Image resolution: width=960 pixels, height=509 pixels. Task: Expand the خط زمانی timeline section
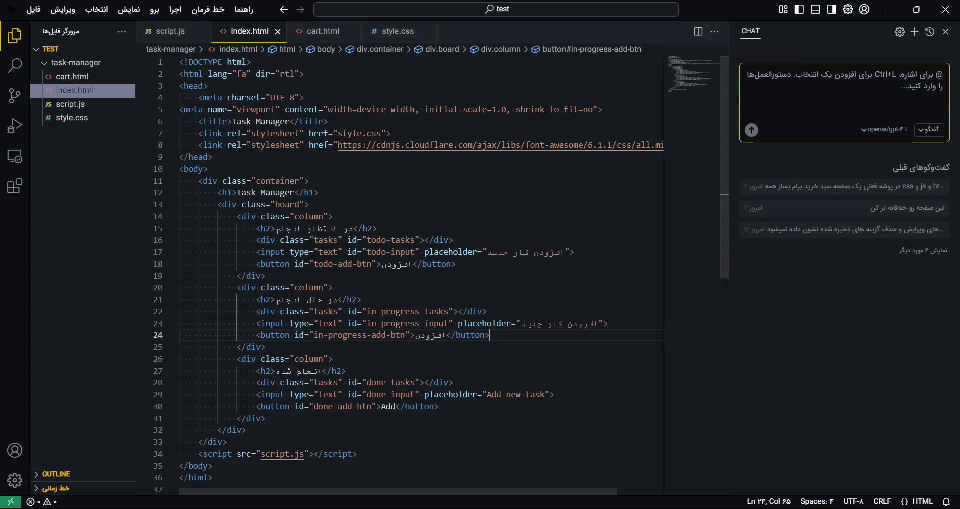[x=83, y=488]
